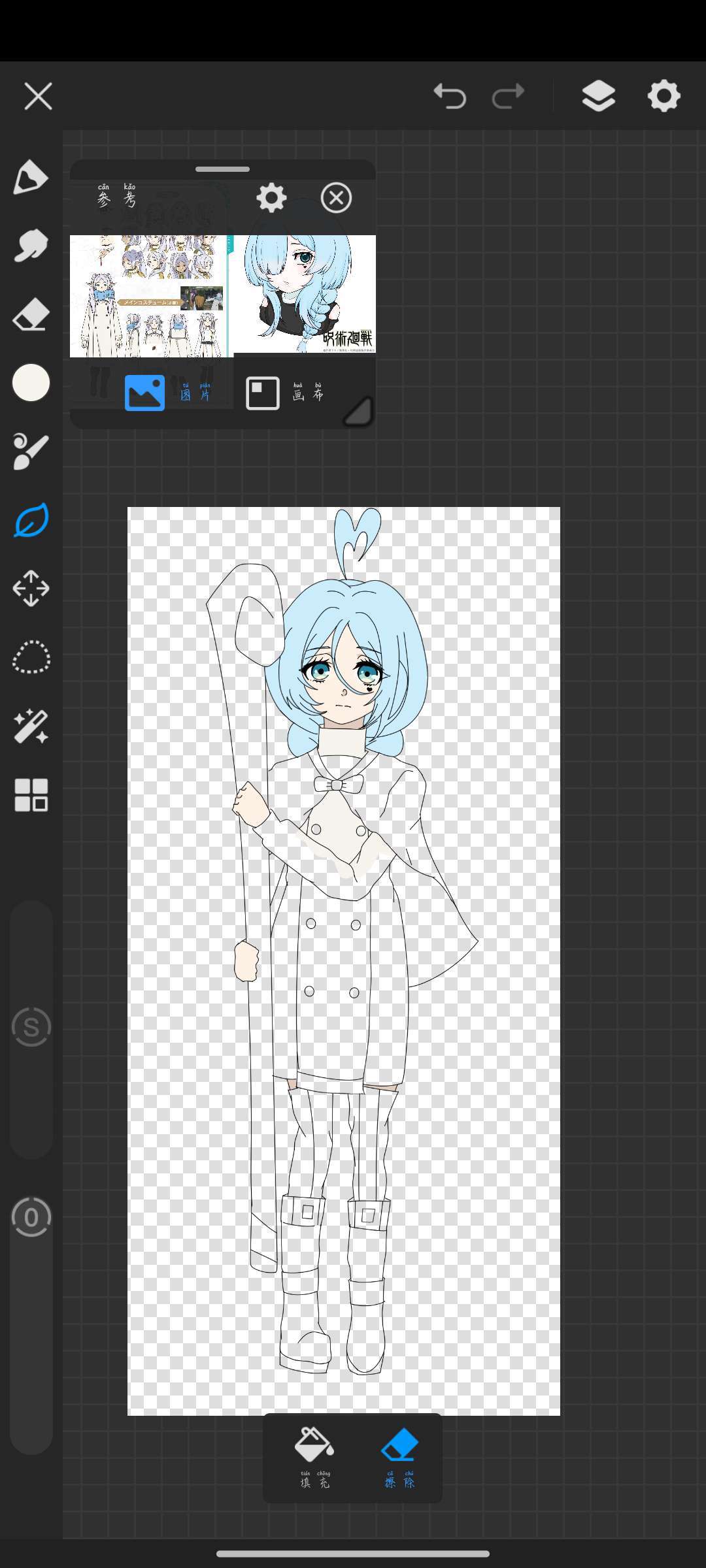Open main settings gear in top bar

pos(664,97)
